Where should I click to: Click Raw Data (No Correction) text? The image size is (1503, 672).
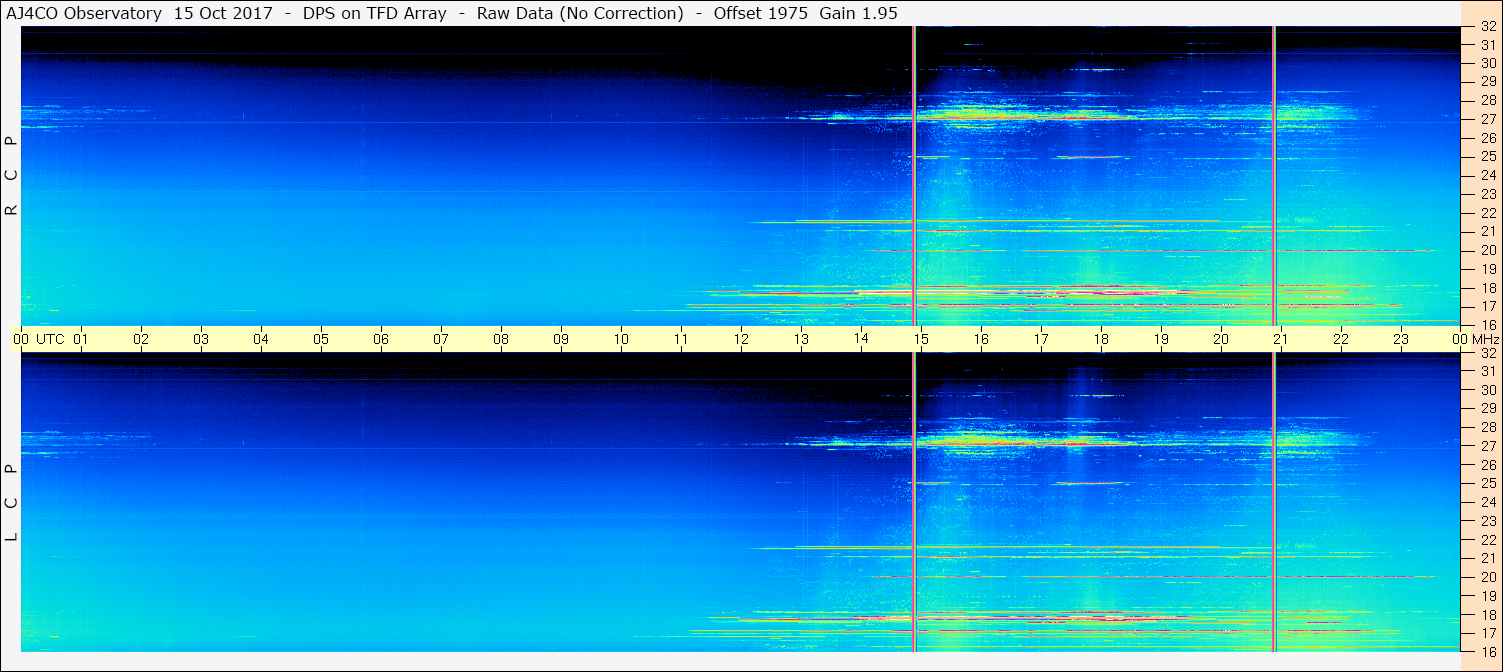[580, 14]
